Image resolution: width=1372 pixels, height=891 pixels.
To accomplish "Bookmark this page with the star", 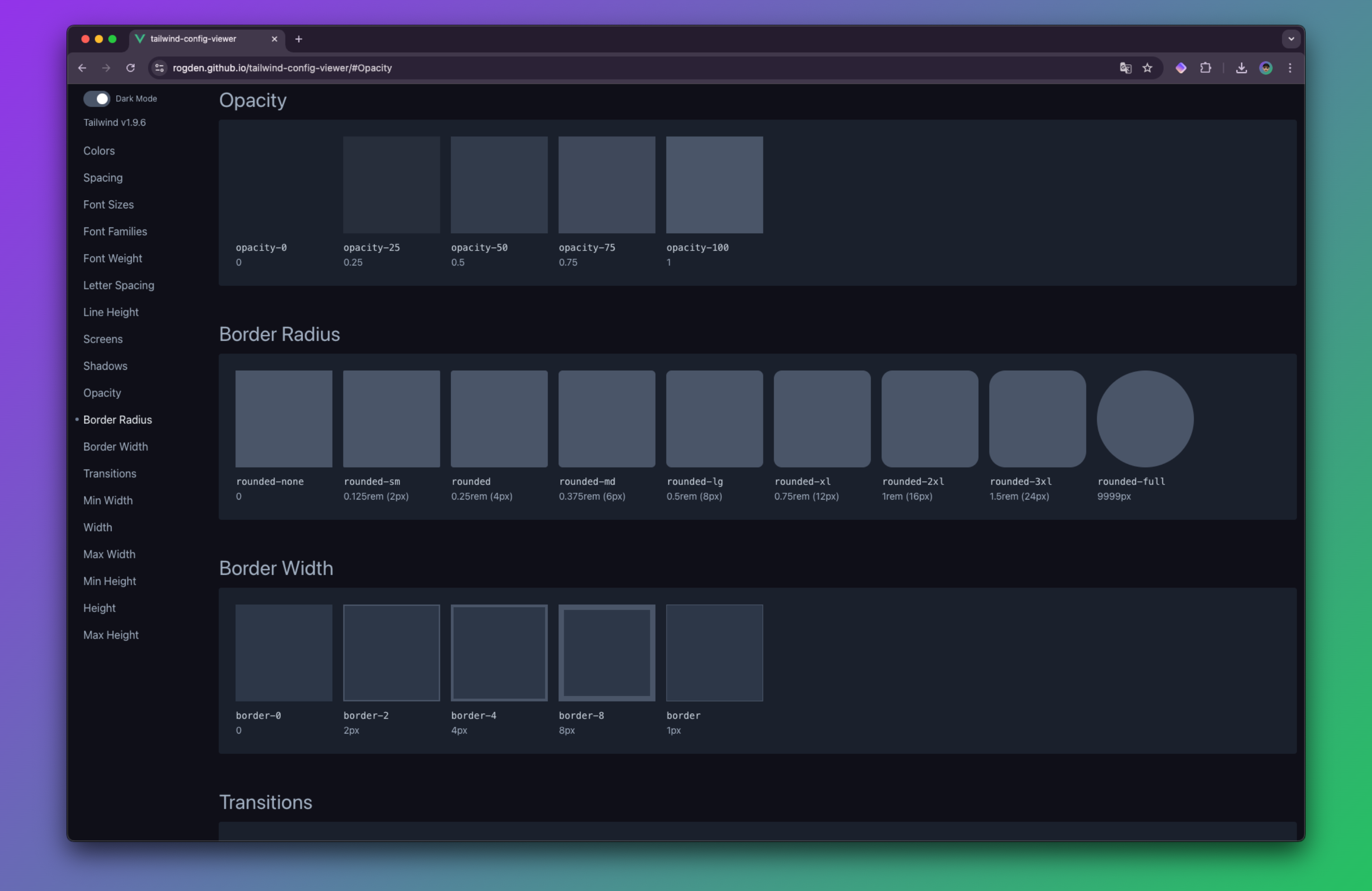I will pos(1147,68).
